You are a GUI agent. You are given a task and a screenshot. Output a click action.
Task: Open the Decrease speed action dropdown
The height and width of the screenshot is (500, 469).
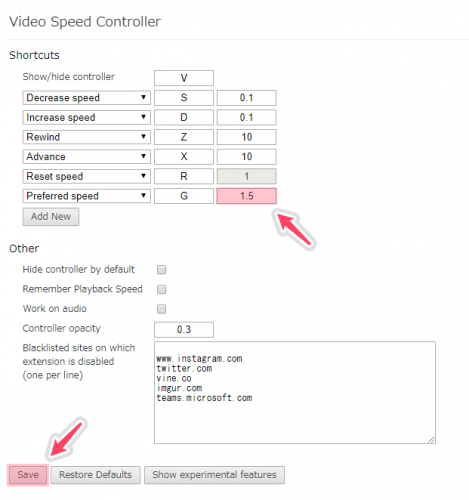pyautogui.click(x=86, y=98)
